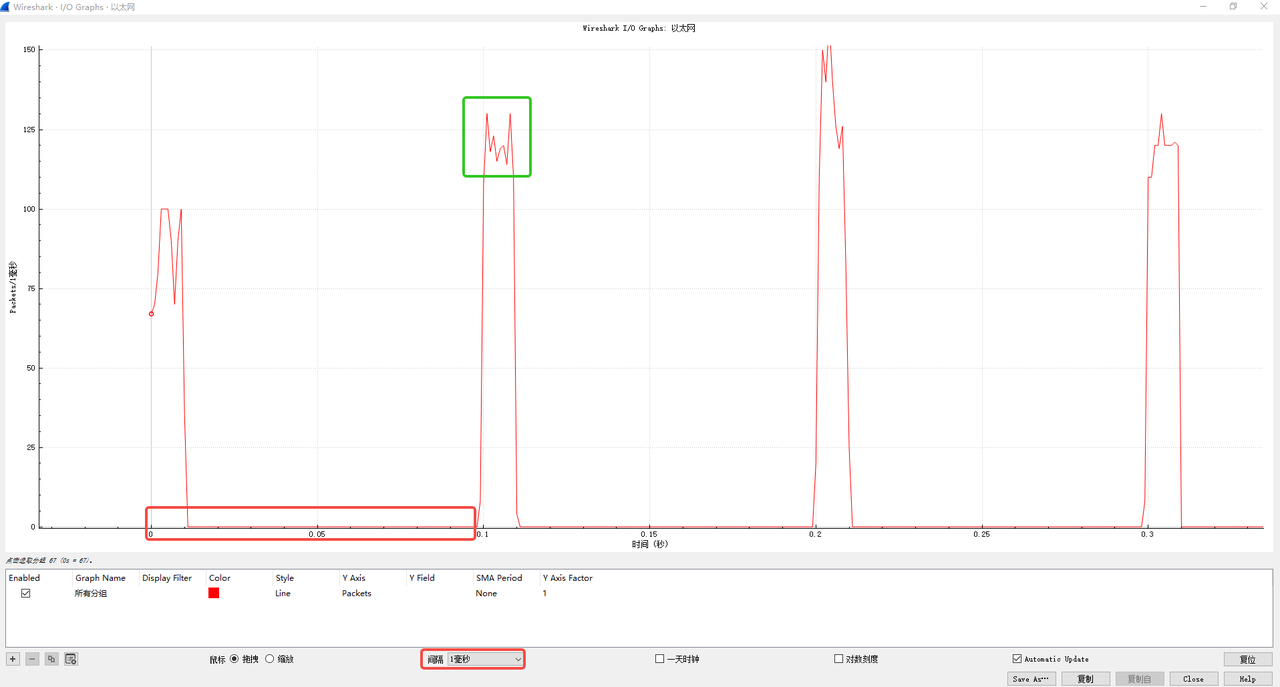Duplicate the selected graph with copy icon
1280x687 pixels.
[52, 659]
